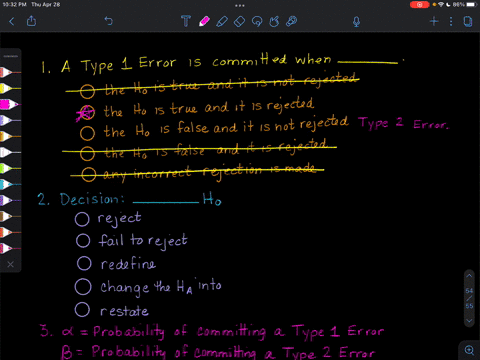Pick the brown pen preset
The height and width of the screenshot is (360, 480).
[10, 216]
